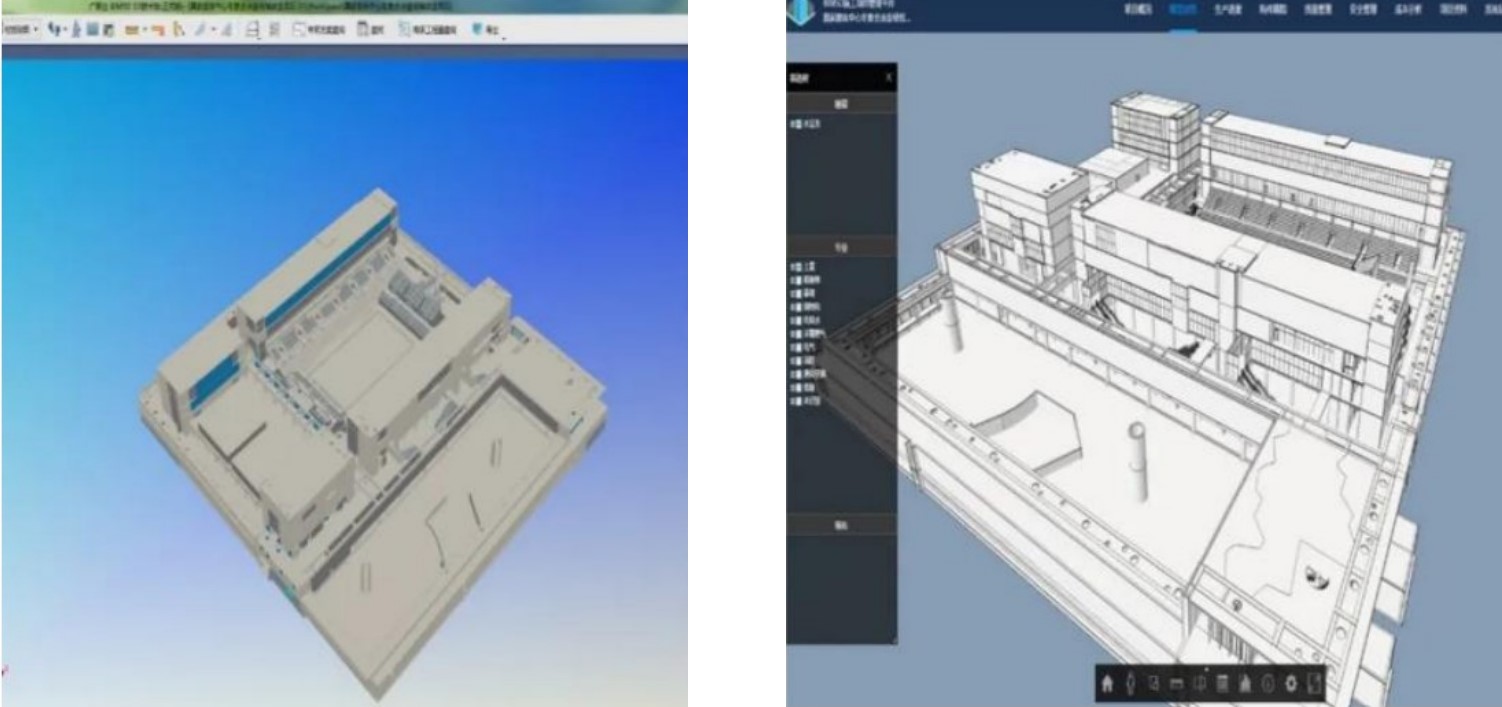1502x707 pixels.
Task: Select the walk-mode person icon in the viewer toolbar
Action: [x=1131, y=683]
